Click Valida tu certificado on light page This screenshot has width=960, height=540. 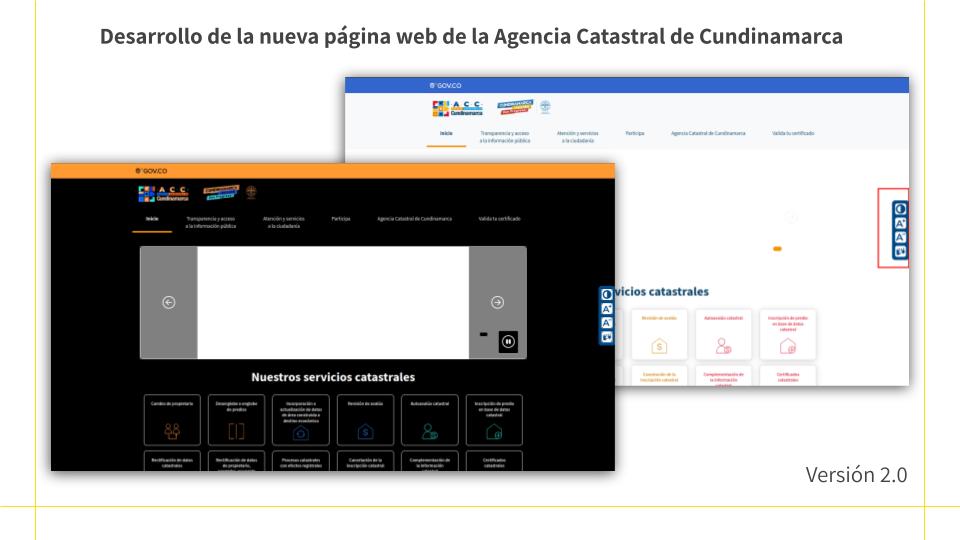tap(793, 133)
